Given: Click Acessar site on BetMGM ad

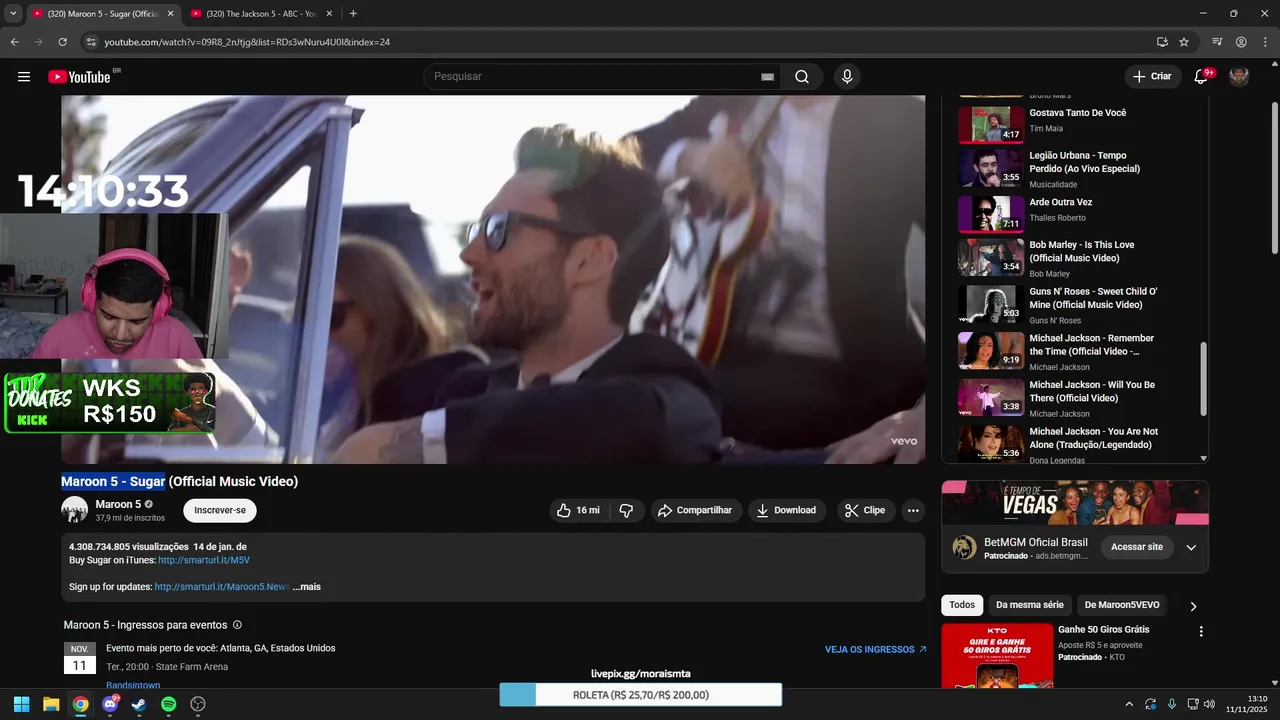Looking at the screenshot, I should tap(1137, 547).
